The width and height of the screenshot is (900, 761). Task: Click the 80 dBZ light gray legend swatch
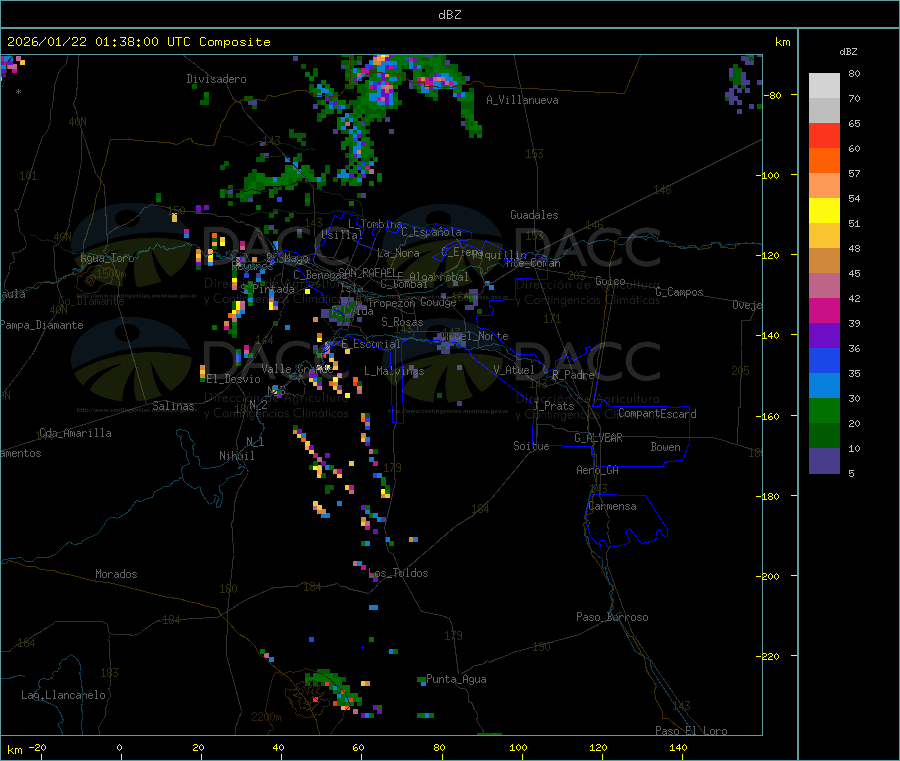pos(824,86)
